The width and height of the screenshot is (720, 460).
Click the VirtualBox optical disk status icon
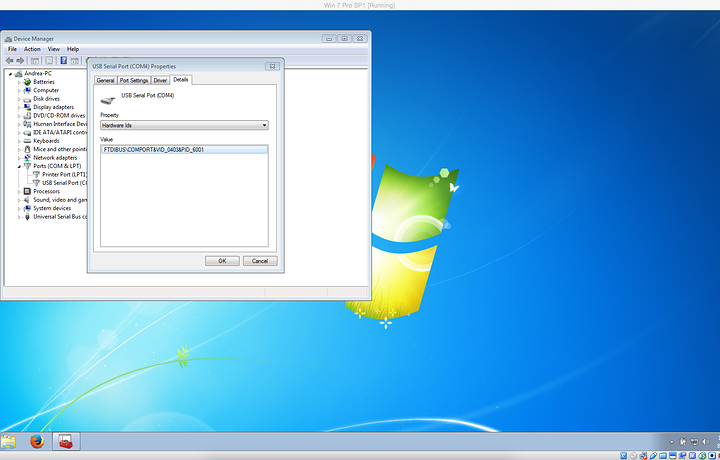point(633,455)
